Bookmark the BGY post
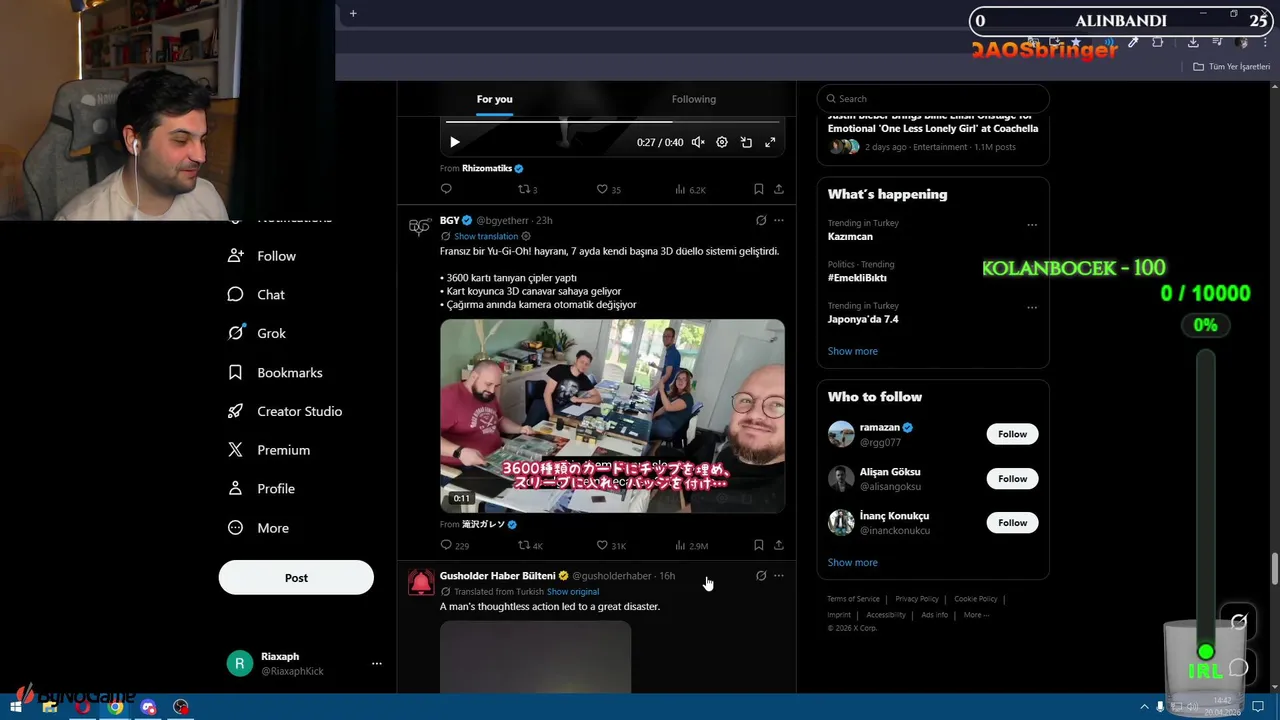Image resolution: width=1280 pixels, height=720 pixels. [758, 545]
